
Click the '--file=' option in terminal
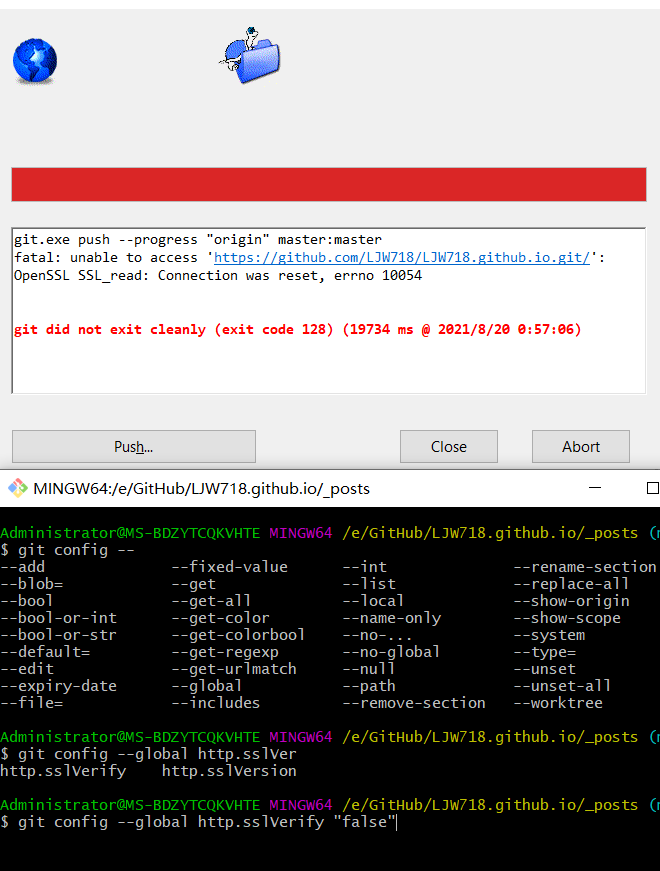32,703
